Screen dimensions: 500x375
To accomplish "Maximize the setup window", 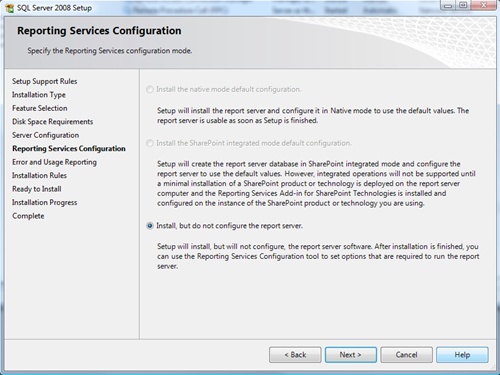I will click(x=463, y=5).
